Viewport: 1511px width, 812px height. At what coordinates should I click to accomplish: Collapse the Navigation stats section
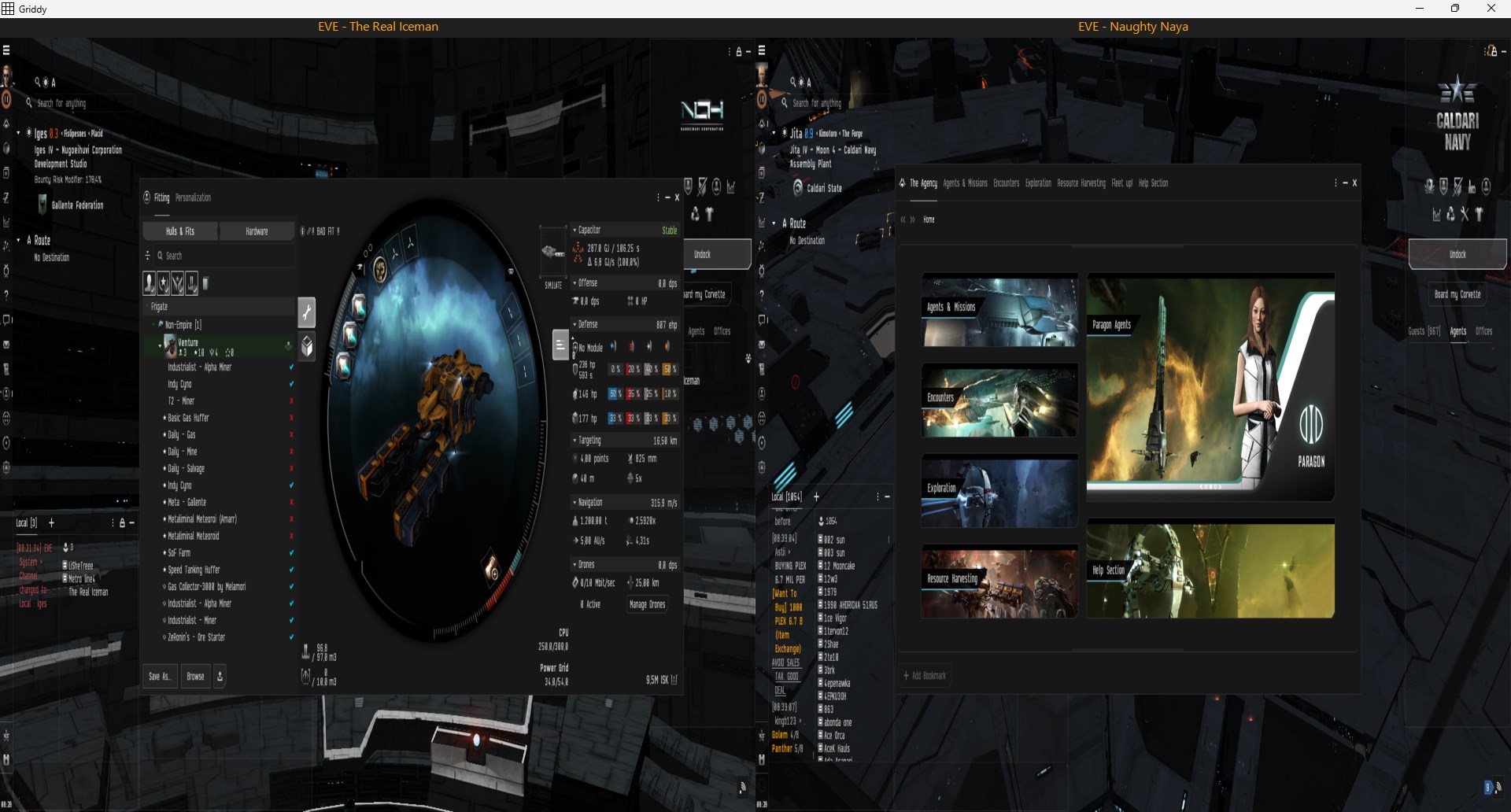pyautogui.click(x=574, y=502)
